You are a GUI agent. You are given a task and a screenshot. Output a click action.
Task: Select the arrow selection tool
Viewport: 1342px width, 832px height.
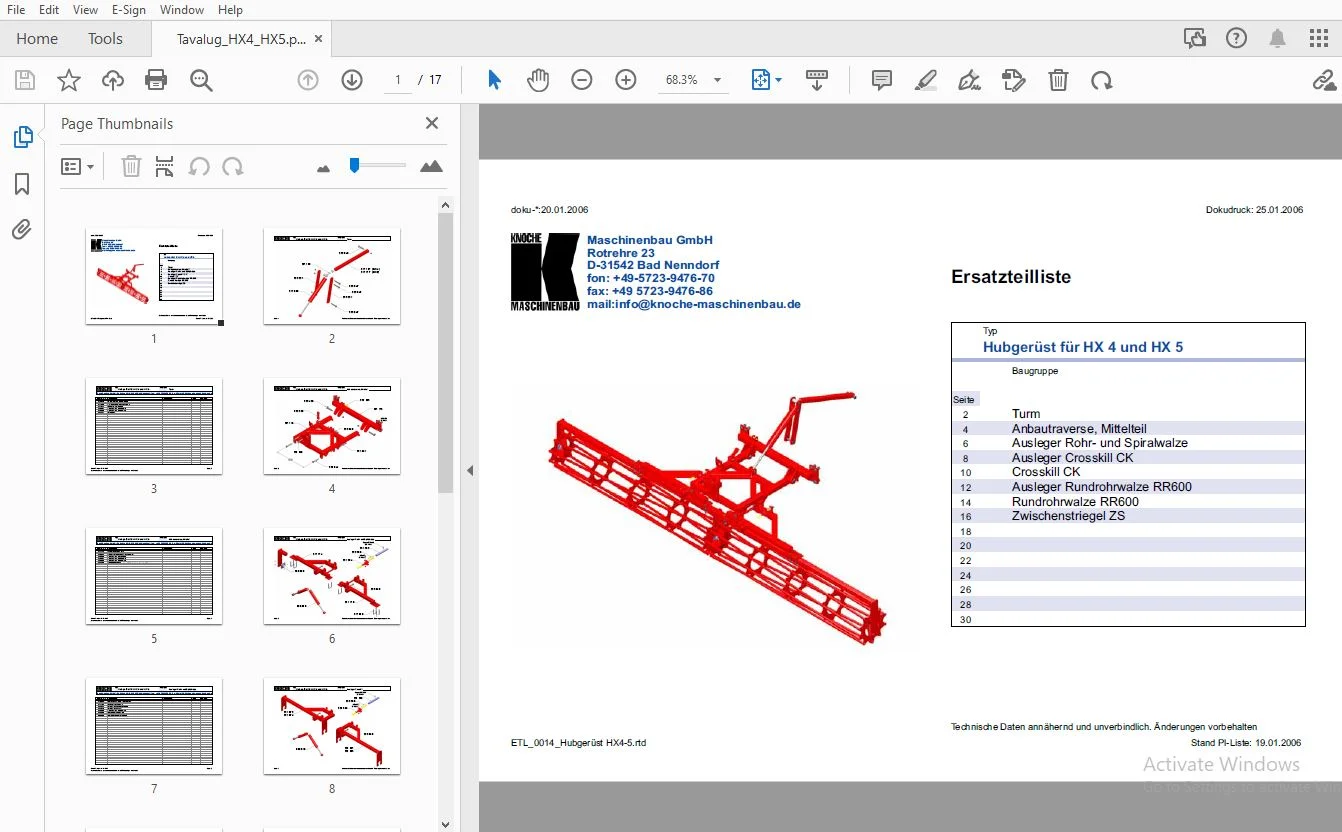(x=494, y=80)
